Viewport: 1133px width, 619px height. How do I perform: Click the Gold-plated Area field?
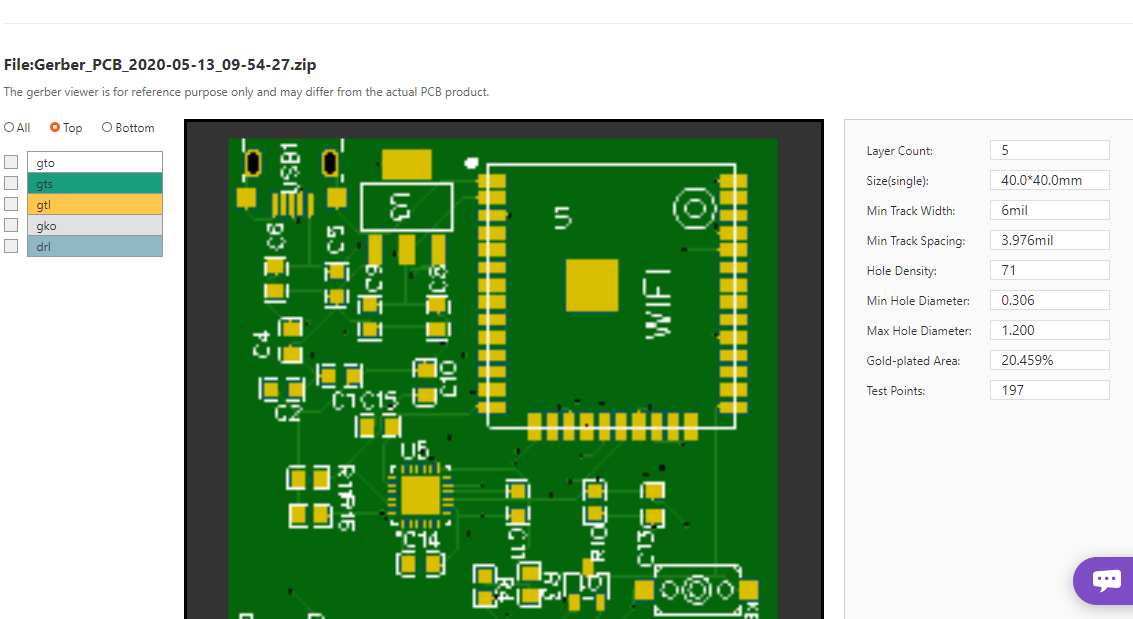1049,360
